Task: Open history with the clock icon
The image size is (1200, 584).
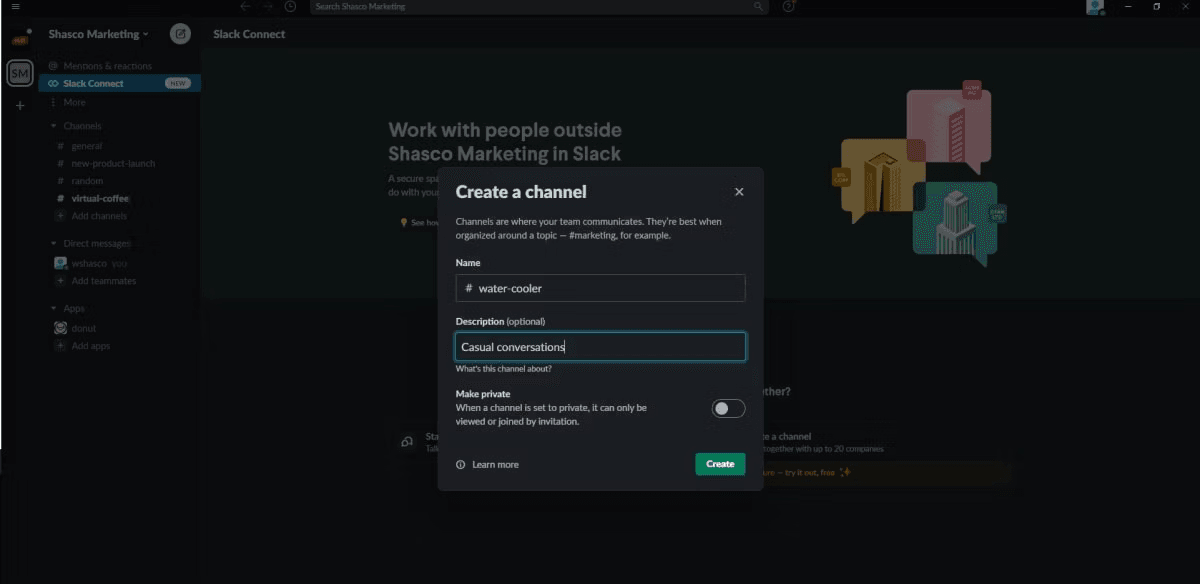Action: 290,6
